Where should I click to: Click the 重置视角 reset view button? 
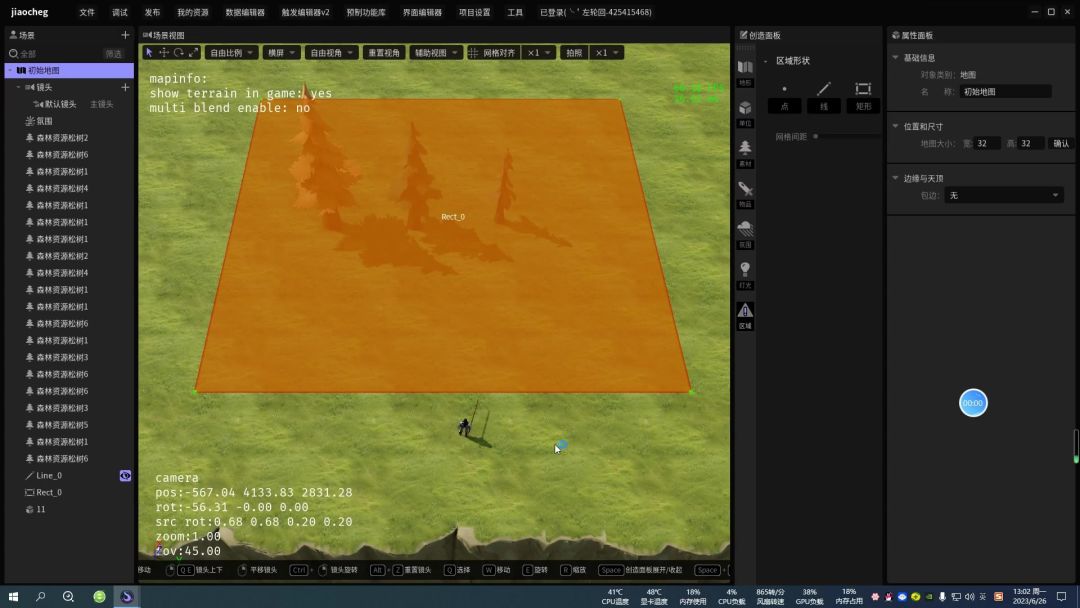pyautogui.click(x=384, y=52)
